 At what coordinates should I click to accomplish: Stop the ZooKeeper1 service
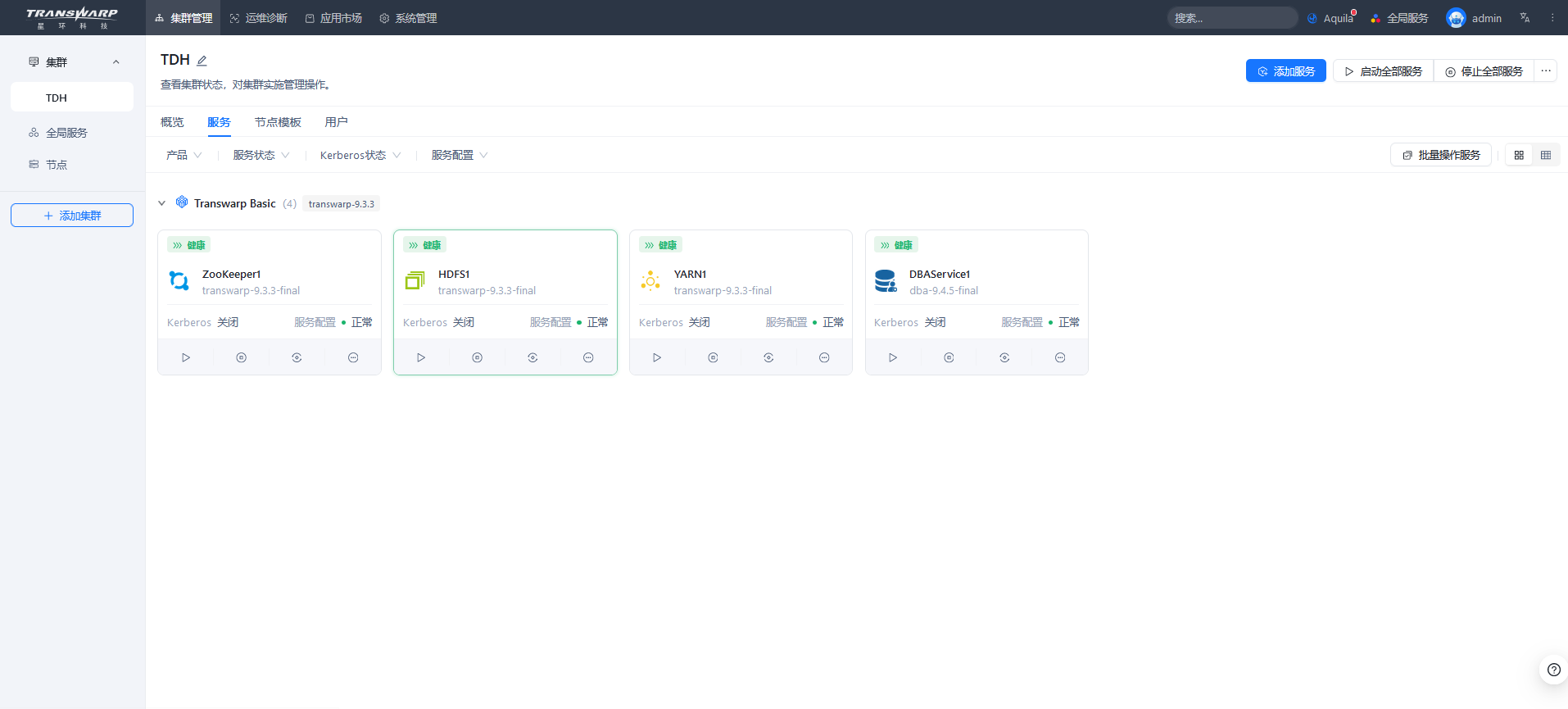point(241,357)
